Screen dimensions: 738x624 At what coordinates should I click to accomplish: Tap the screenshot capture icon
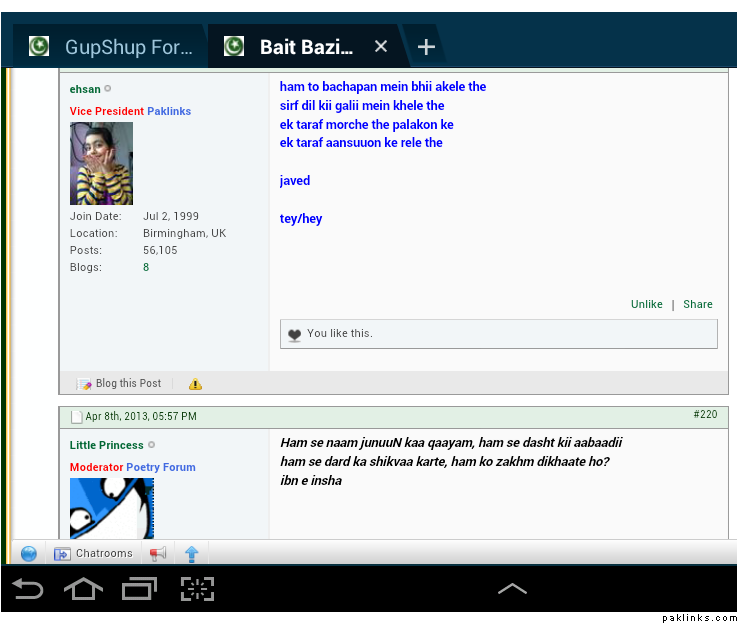pyautogui.click(x=197, y=589)
